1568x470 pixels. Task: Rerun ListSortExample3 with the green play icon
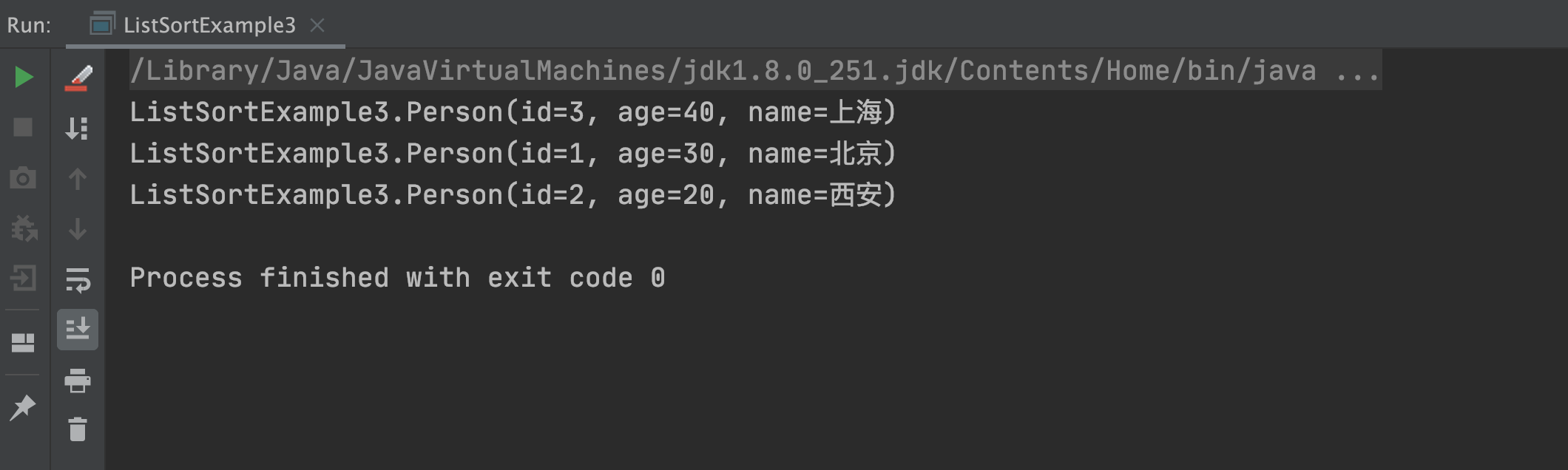click(x=24, y=77)
